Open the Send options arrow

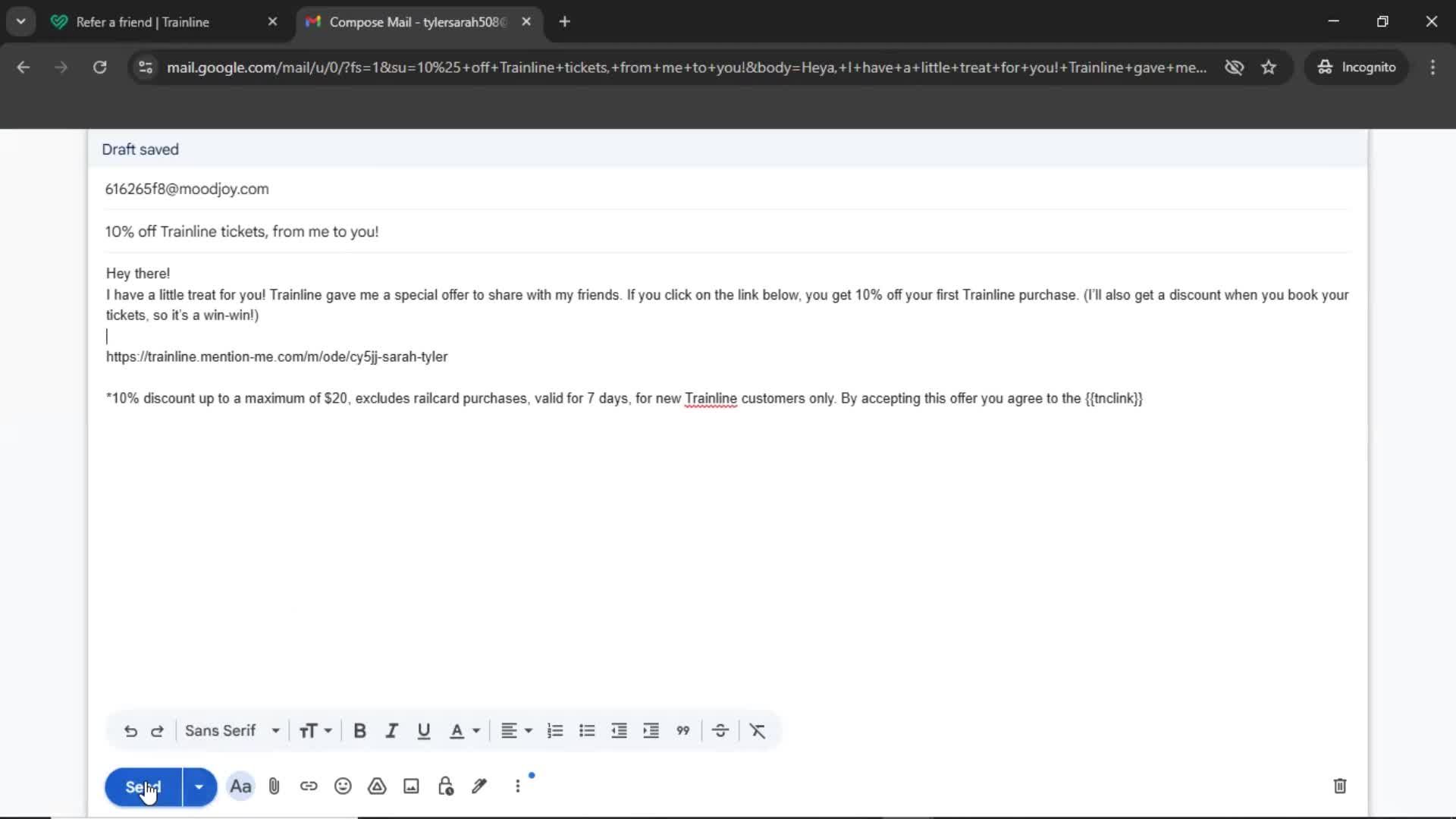tap(199, 787)
